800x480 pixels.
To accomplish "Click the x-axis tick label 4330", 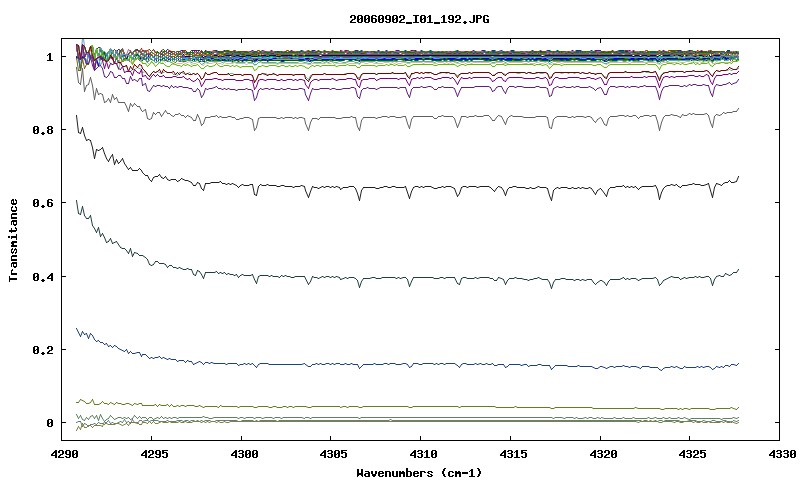I will (x=782, y=454).
